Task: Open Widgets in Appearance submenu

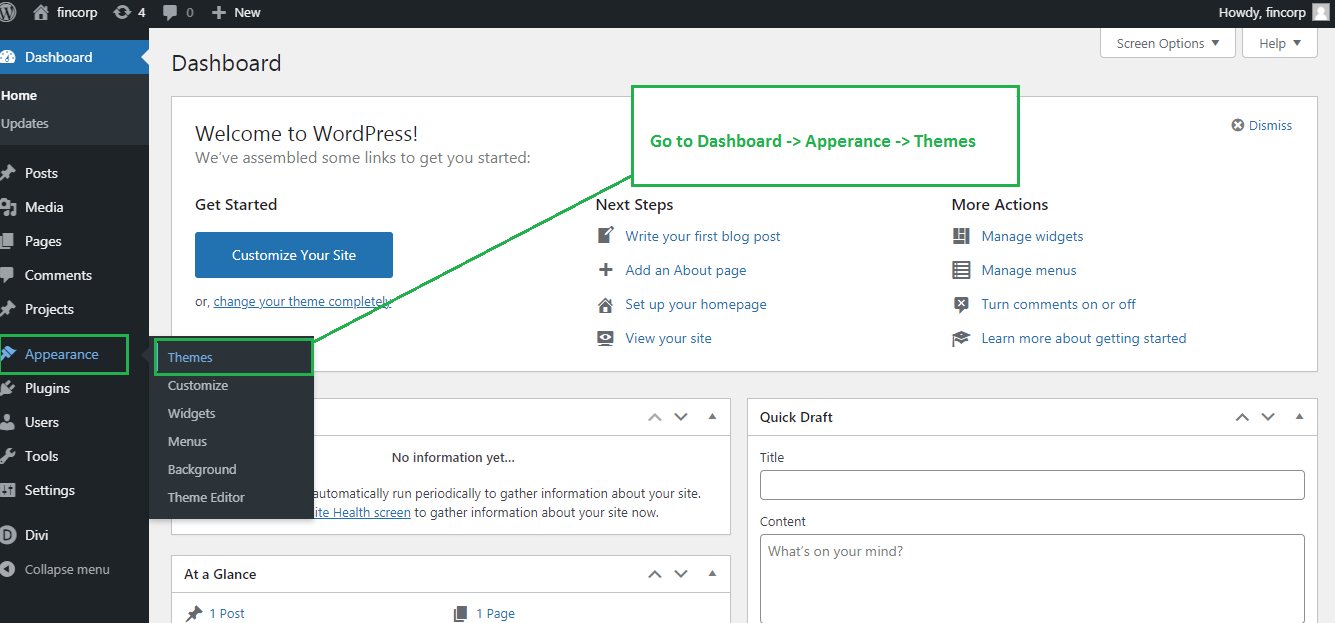Action: tap(192, 413)
